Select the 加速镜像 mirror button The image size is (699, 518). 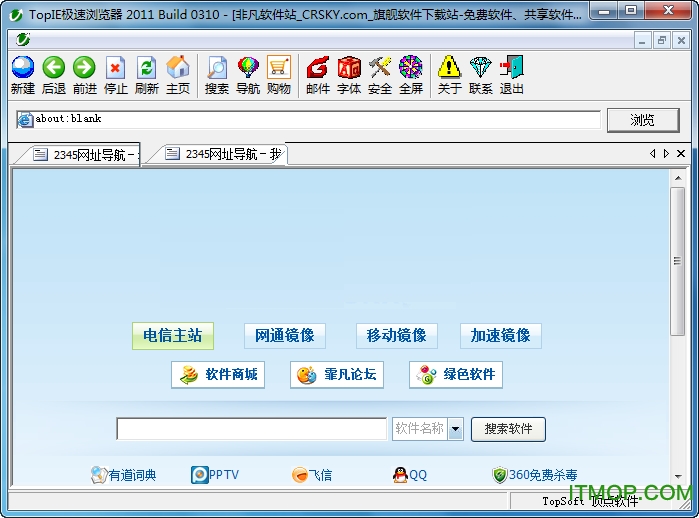[x=501, y=336]
